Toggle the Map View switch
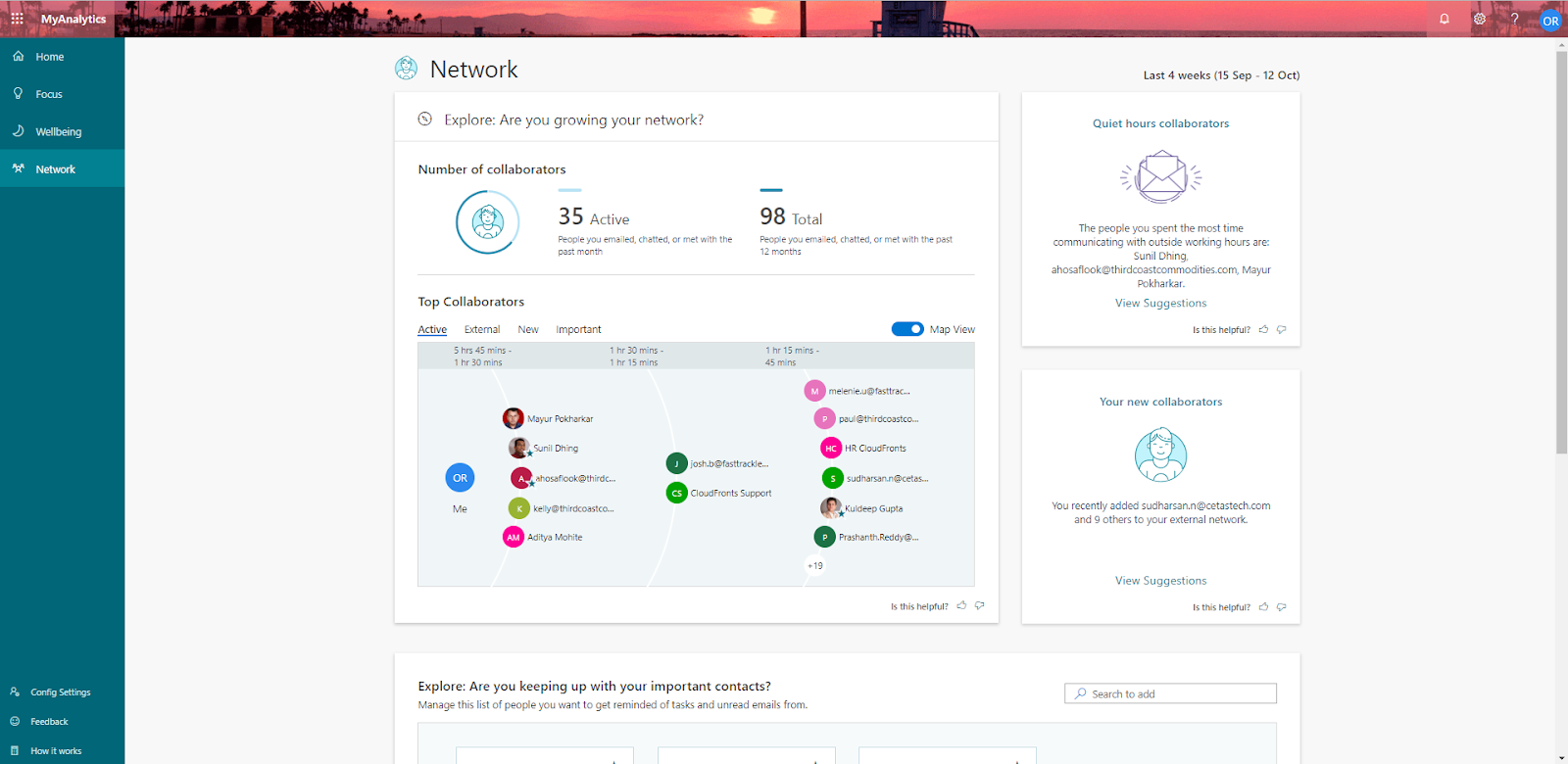The height and width of the screenshot is (764, 1568). (x=907, y=329)
